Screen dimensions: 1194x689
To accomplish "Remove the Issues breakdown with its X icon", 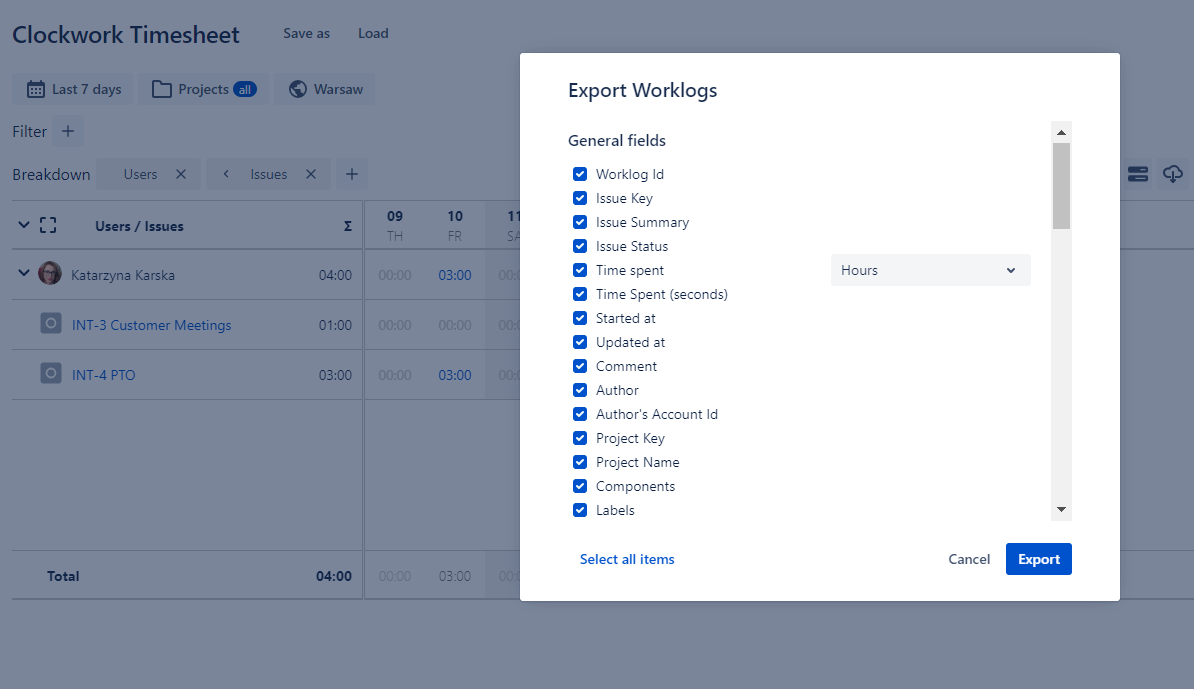I will (x=310, y=174).
